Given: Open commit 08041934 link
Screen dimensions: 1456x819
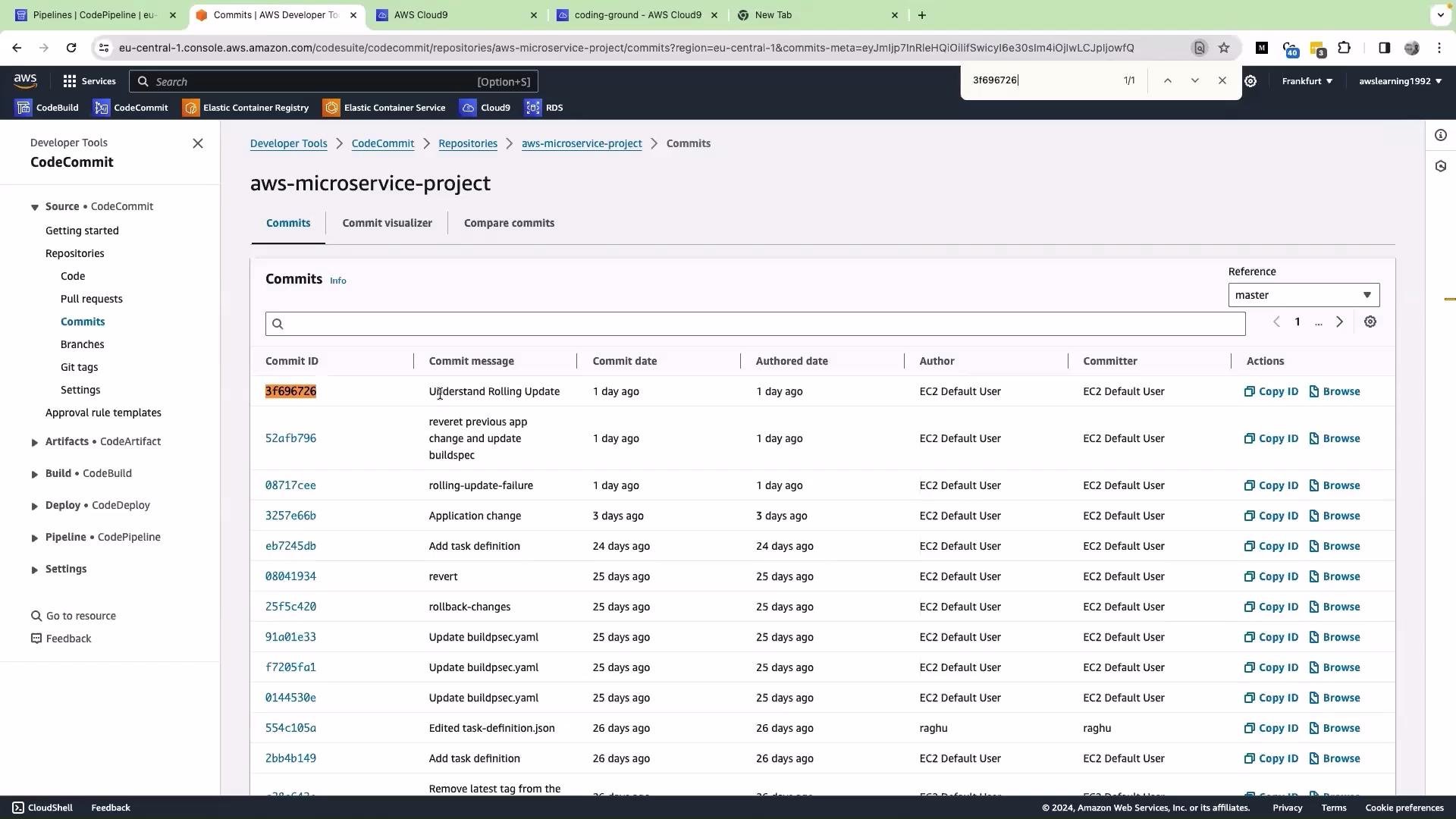Looking at the screenshot, I should point(290,576).
